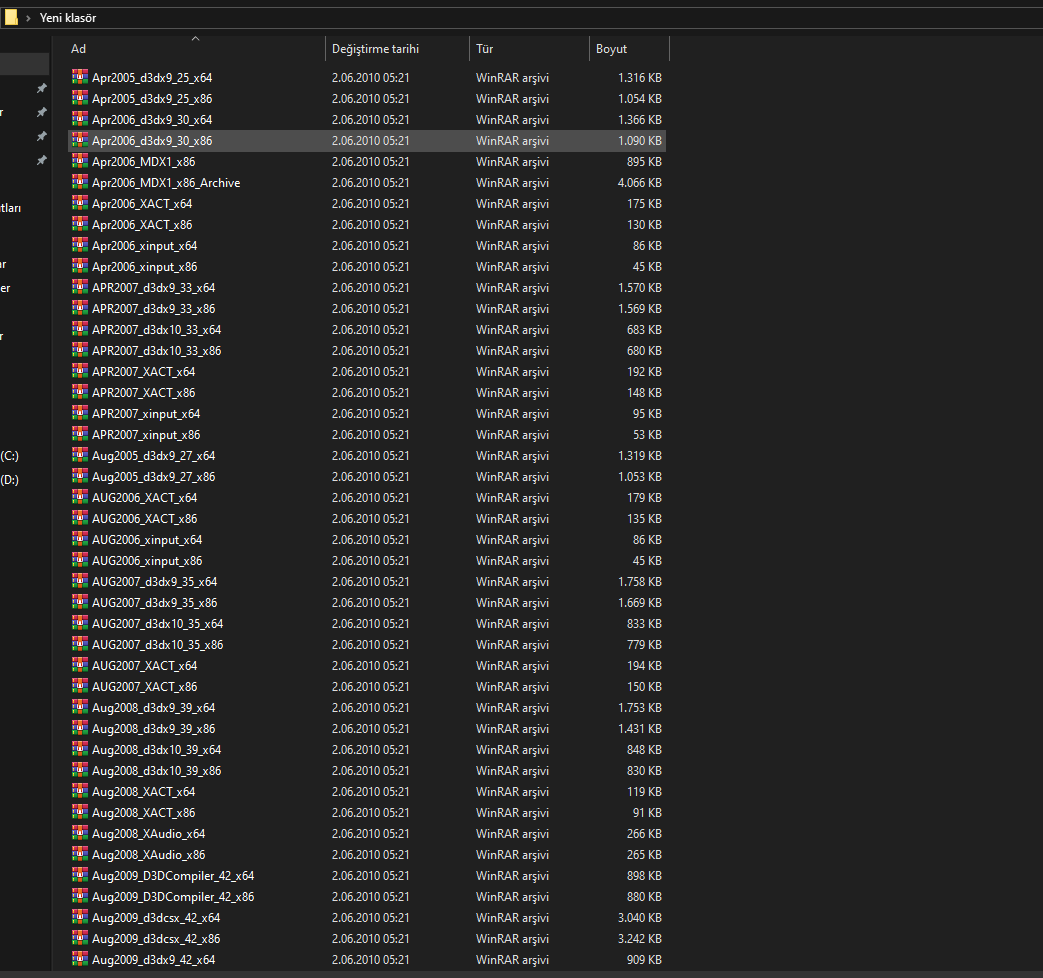The image size is (1043, 978).
Task: Click the 53 KB size cell
Action: 647,434
